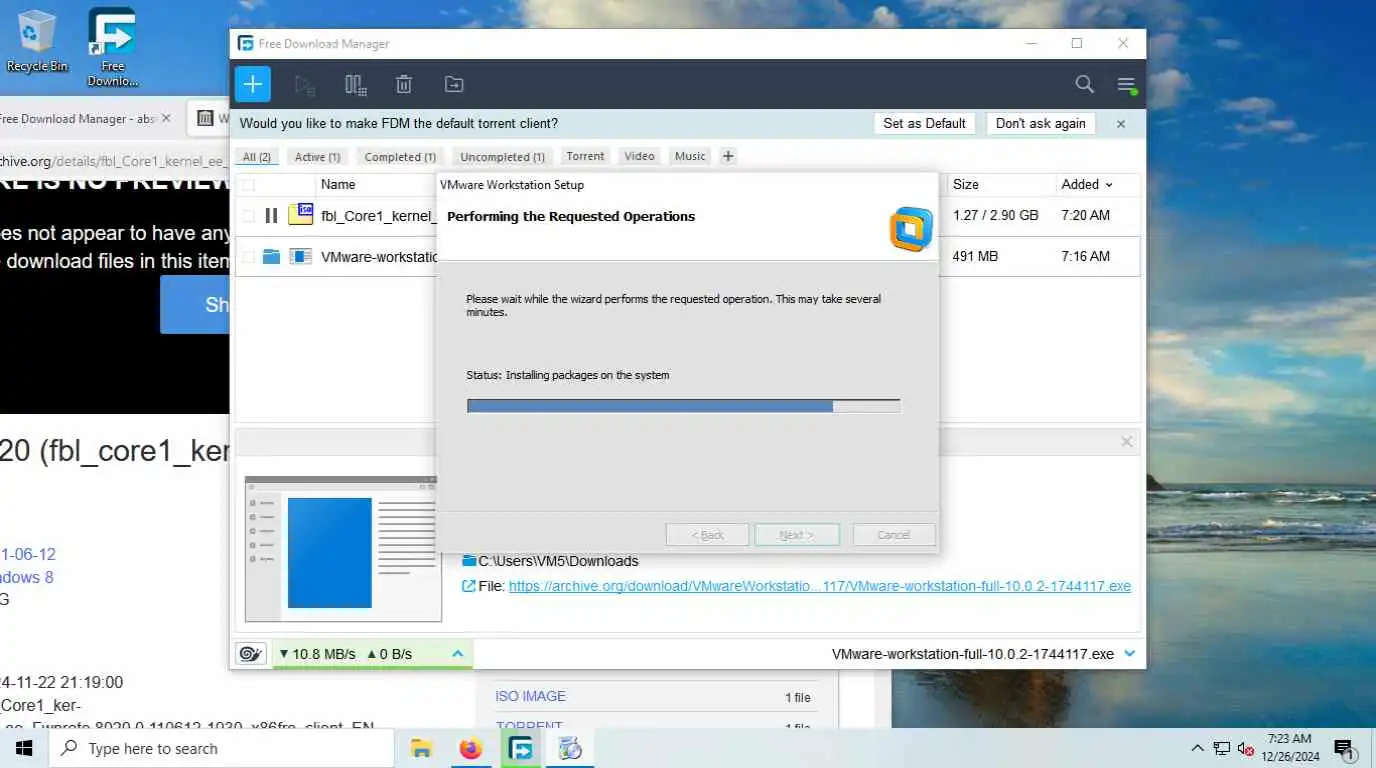Switch to Firefox in the taskbar
The height and width of the screenshot is (768, 1376).
click(470, 748)
